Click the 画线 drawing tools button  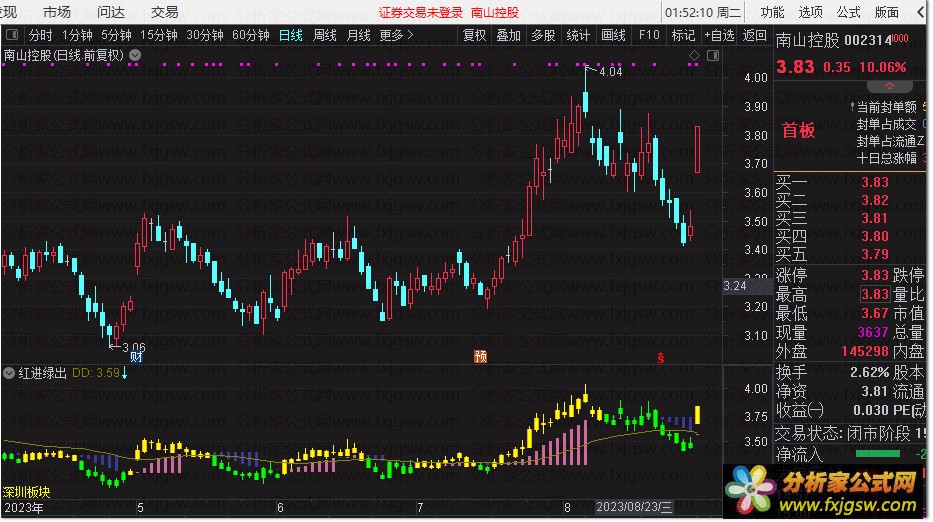(613, 35)
